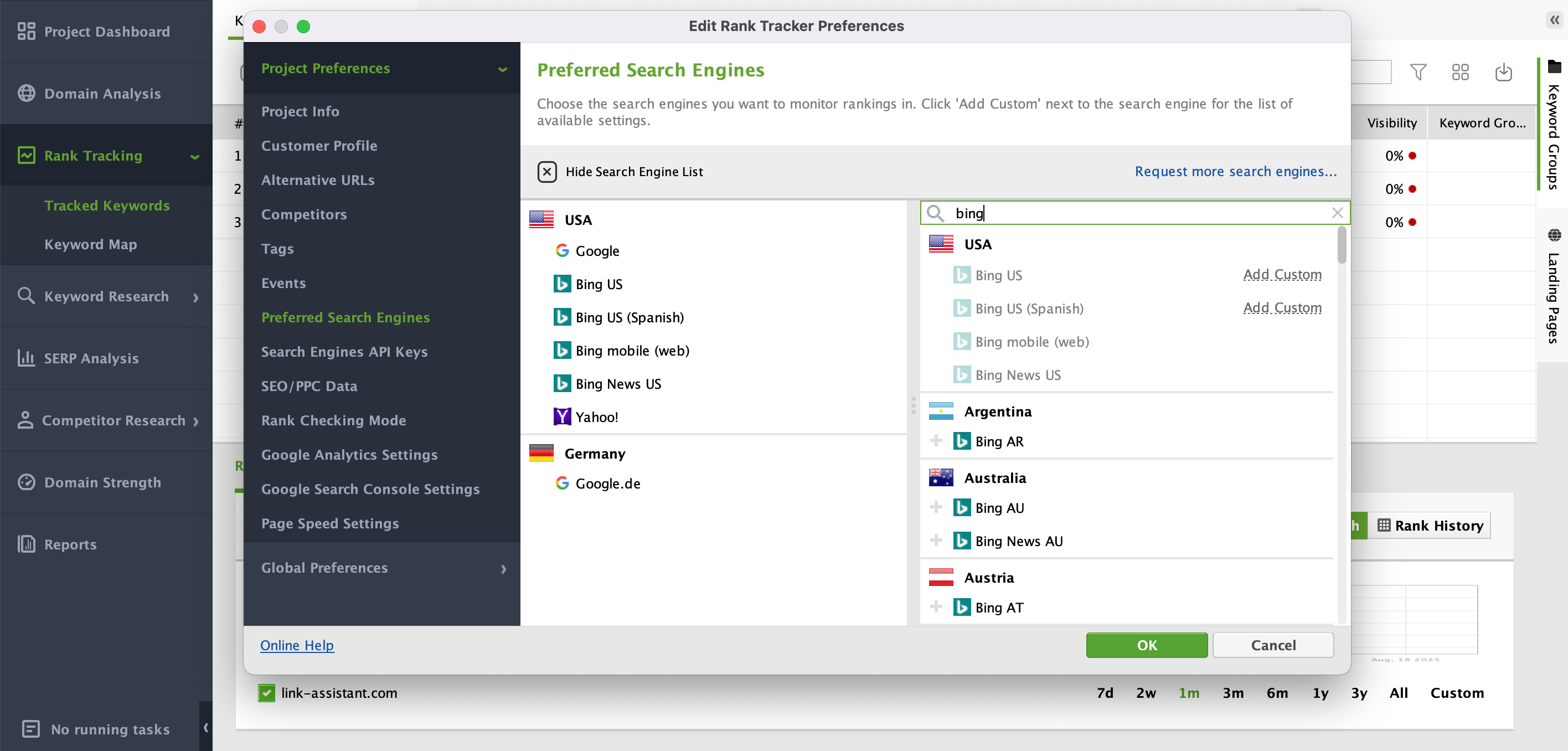Add Bing News AU with plus icon
This screenshot has height=751, width=1568.
pyautogui.click(x=936, y=540)
